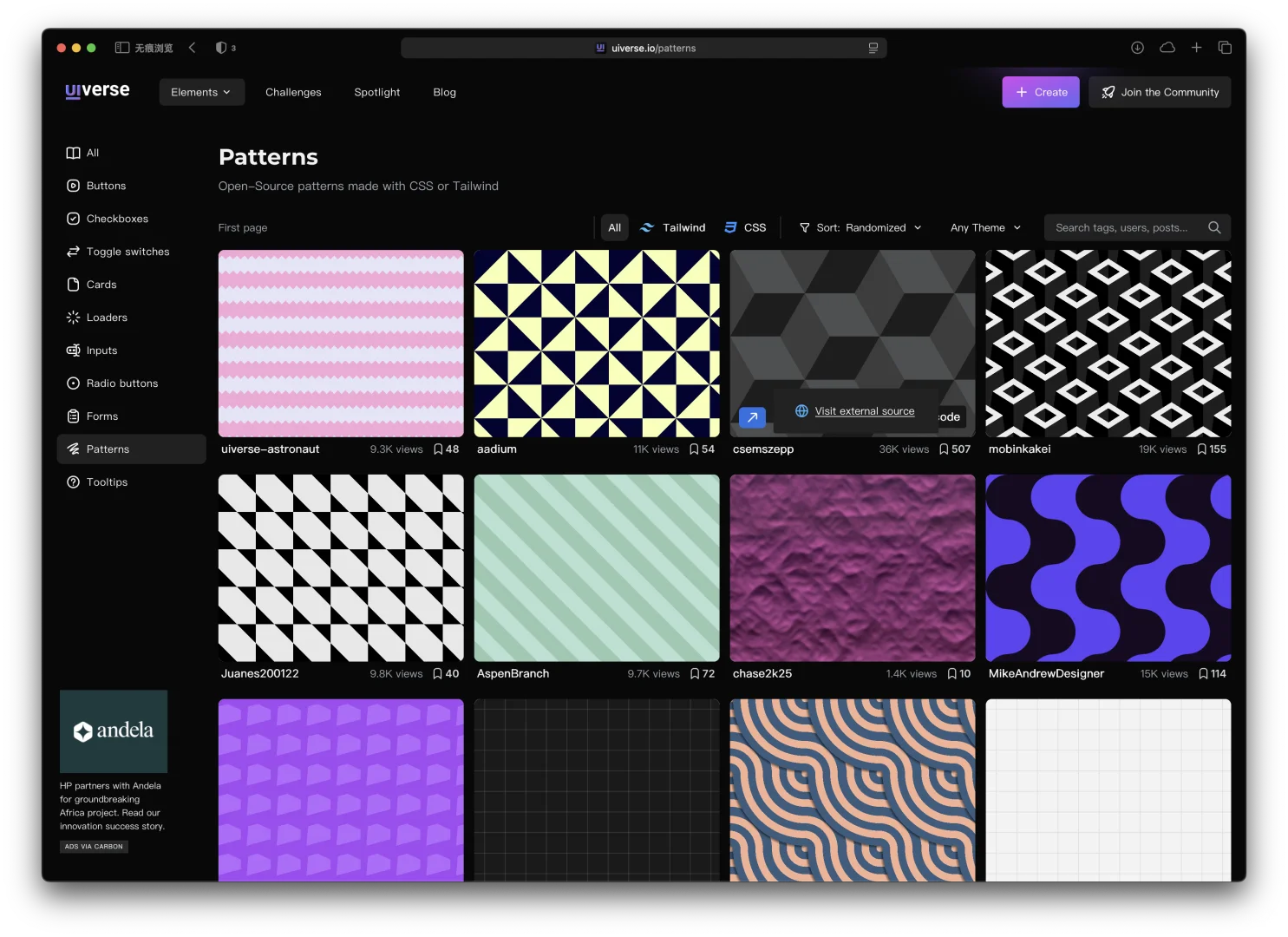Open the Sort: Randomized dropdown

click(x=860, y=227)
